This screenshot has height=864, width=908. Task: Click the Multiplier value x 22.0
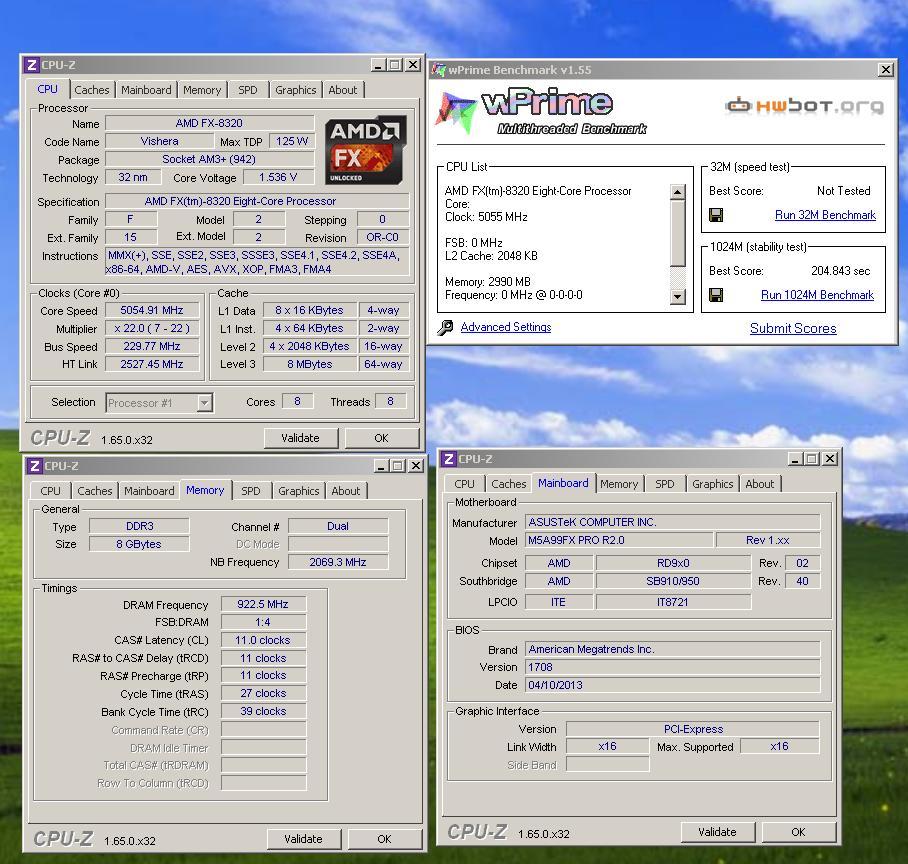point(152,328)
